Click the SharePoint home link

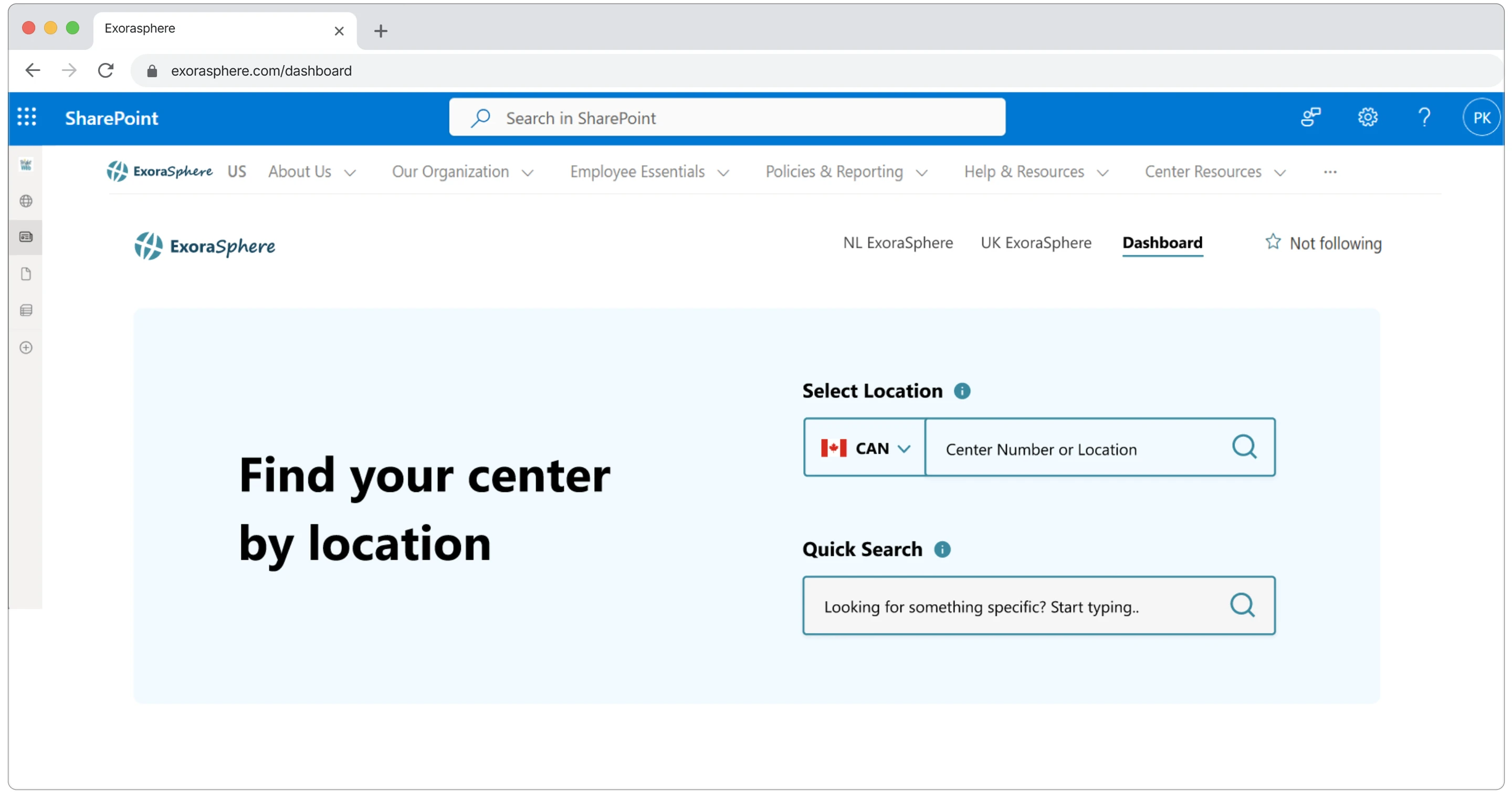click(x=111, y=118)
